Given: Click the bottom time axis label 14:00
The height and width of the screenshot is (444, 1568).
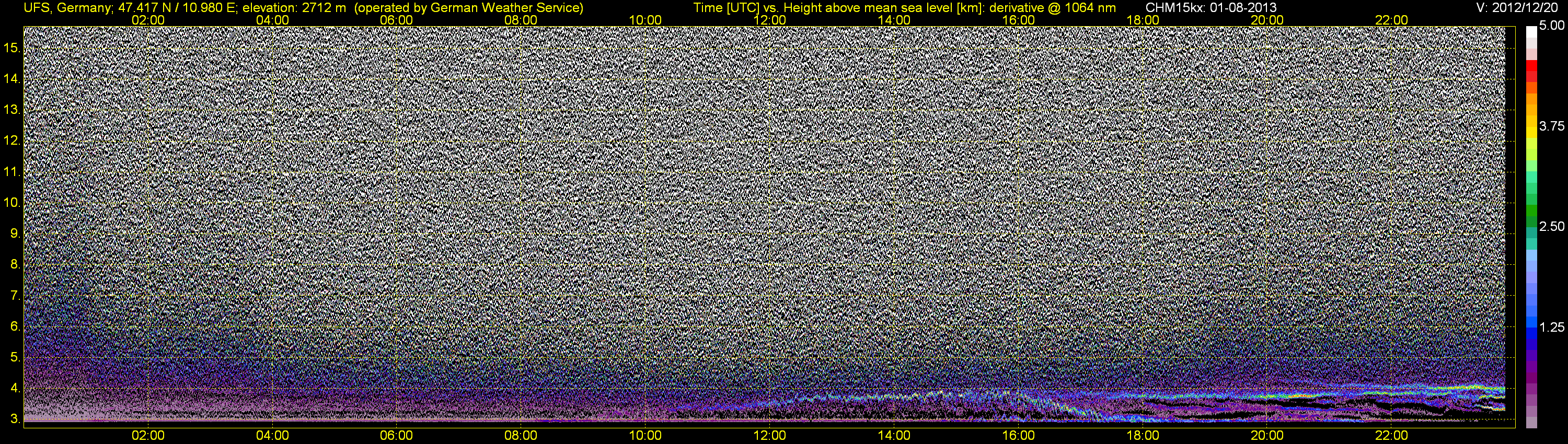Looking at the screenshot, I should (x=894, y=436).
